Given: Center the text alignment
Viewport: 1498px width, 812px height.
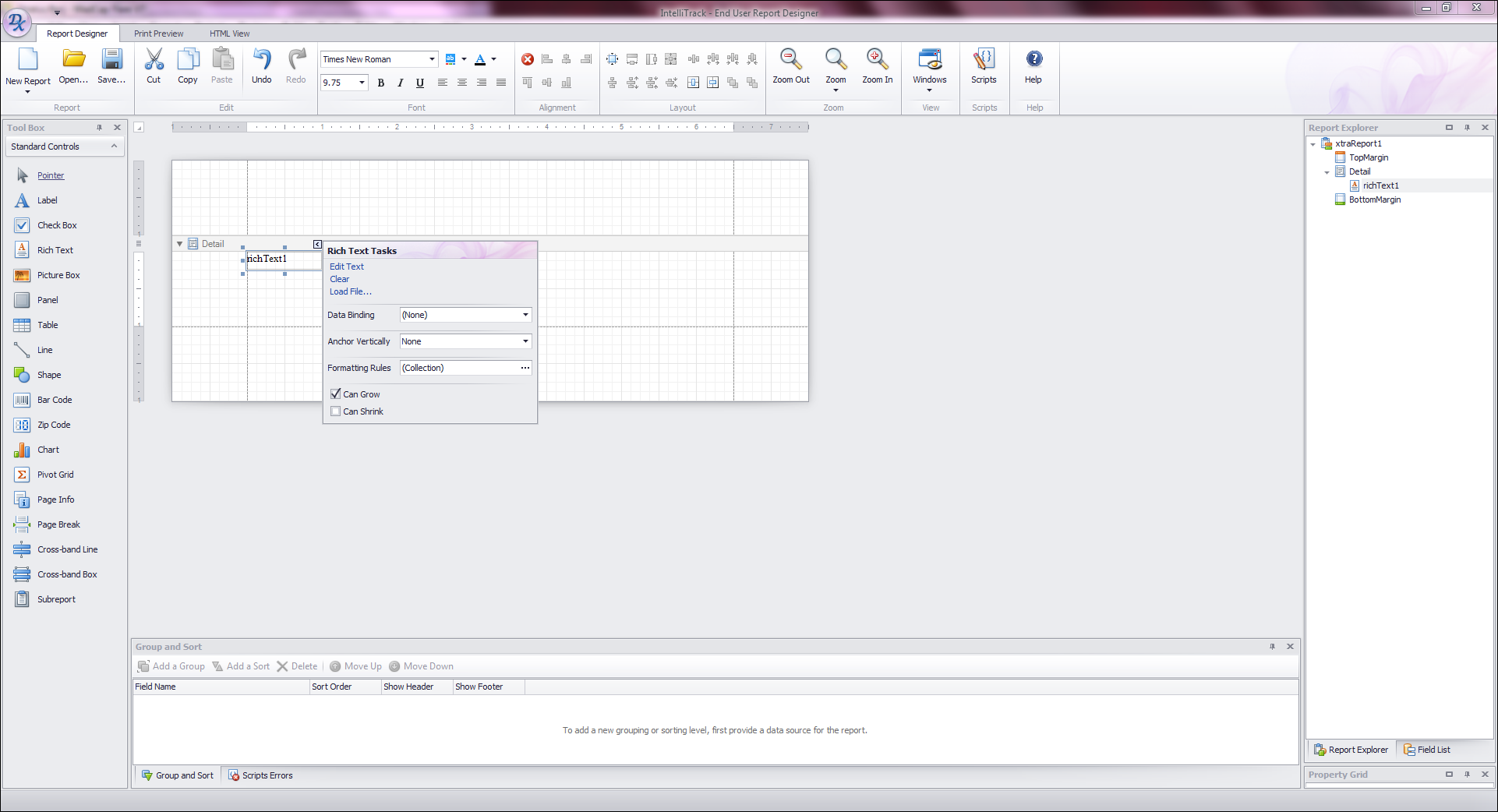Looking at the screenshot, I should pyautogui.click(x=462, y=83).
